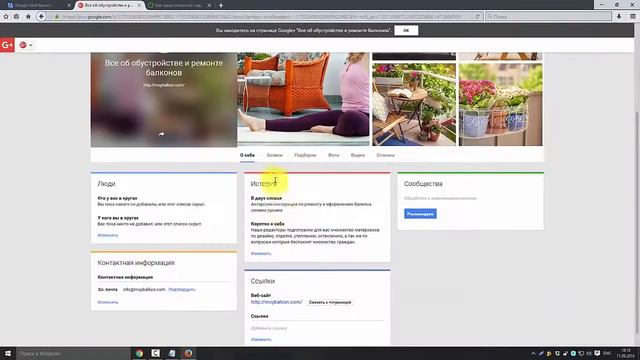This screenshot has height=360, width=640.
Task: Click 'Изменить' in the Ссылки card
Action: [x=261, y=339]
